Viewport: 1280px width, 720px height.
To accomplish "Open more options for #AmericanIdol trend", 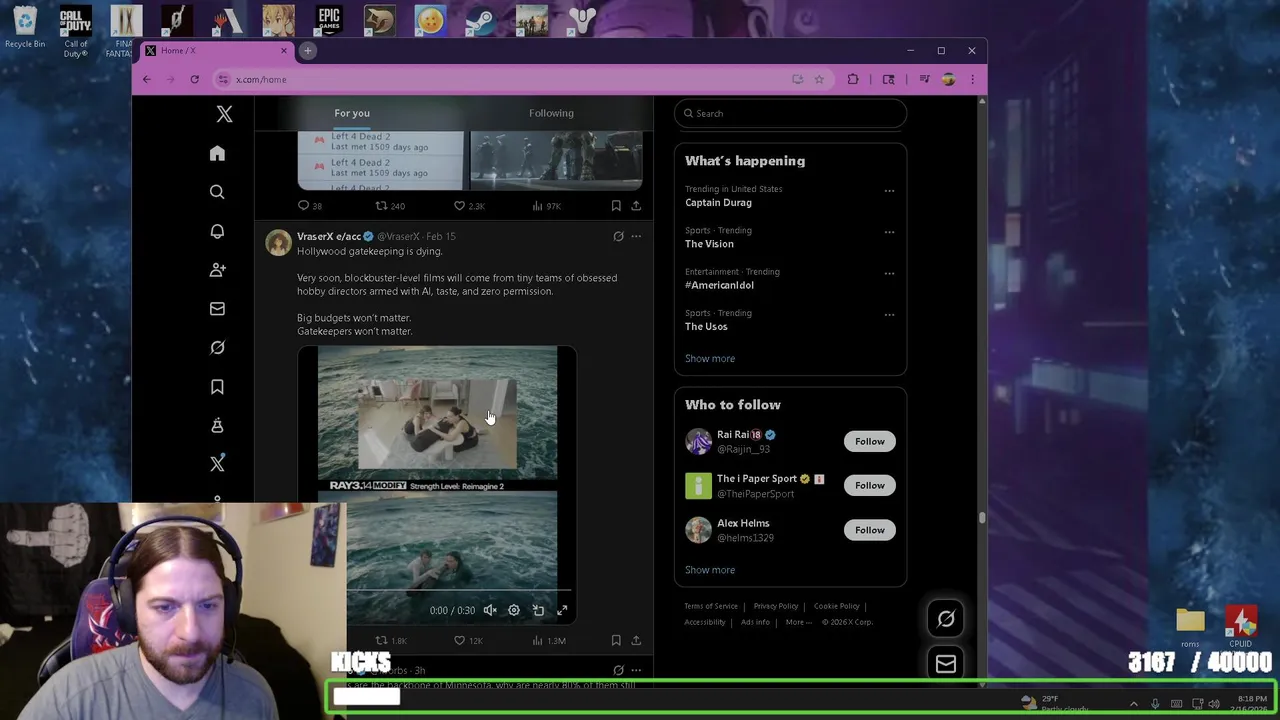I will tap(889, 273).
